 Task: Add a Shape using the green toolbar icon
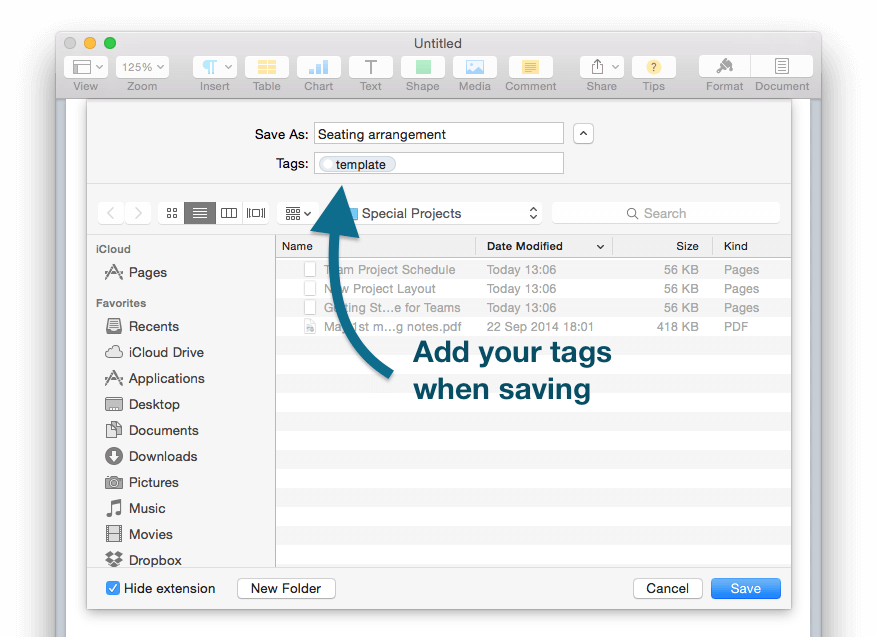coord(422,67)
